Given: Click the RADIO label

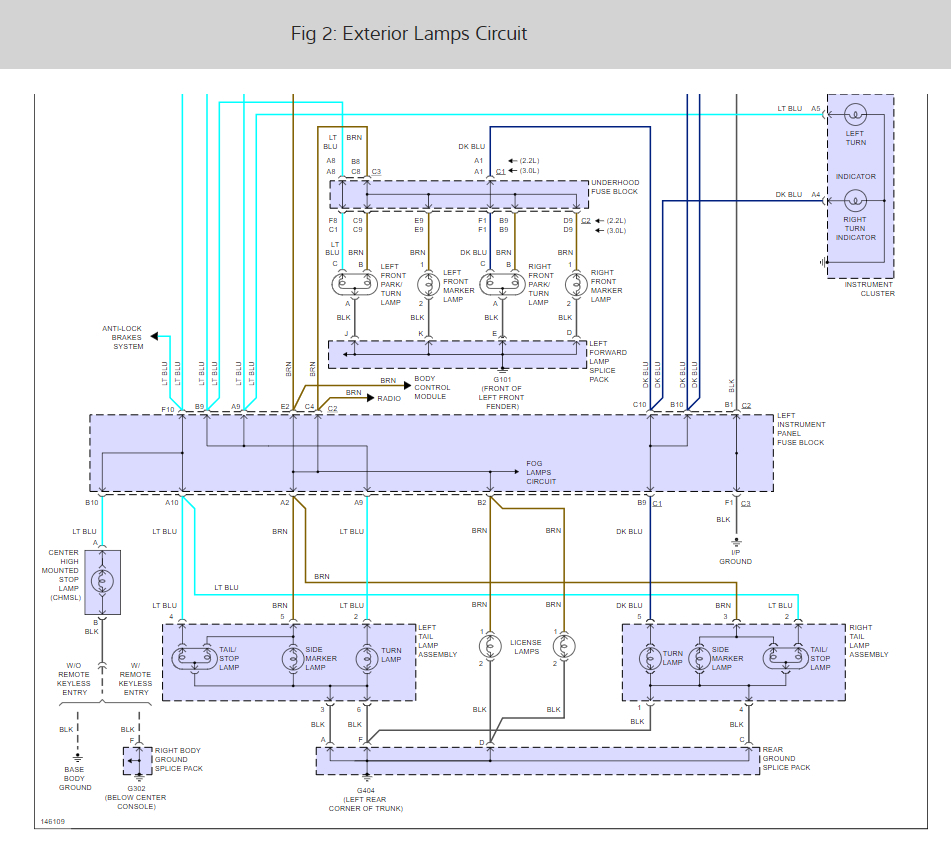Looking at the screenshot, I should 389,398.
